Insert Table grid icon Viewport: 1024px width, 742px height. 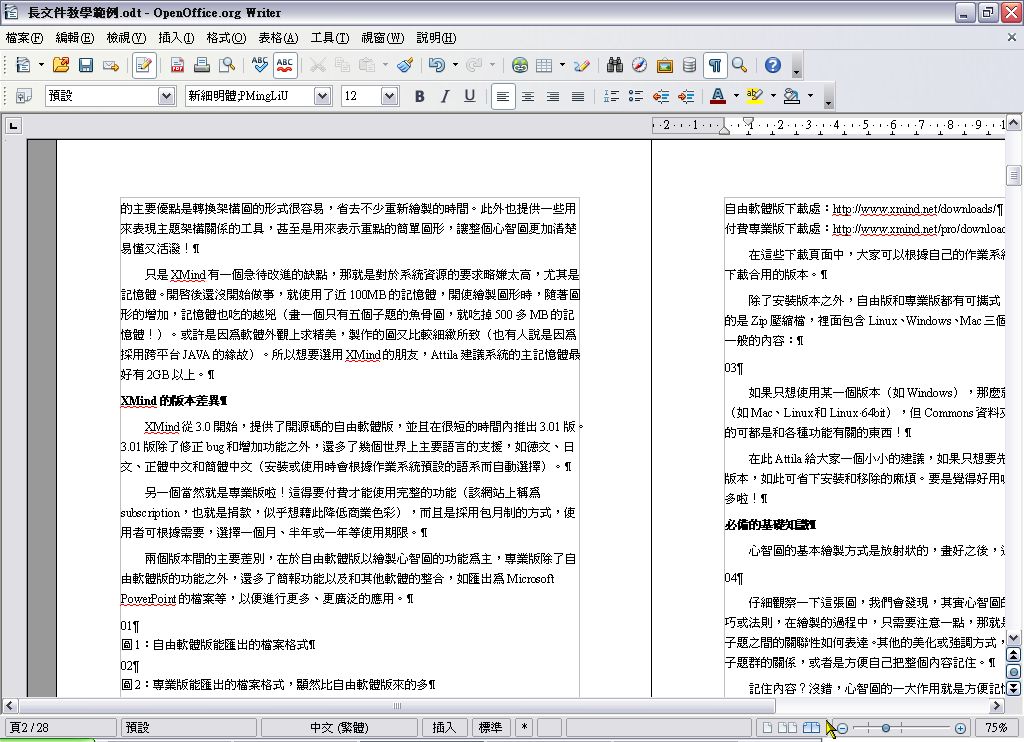click(544, 65)
